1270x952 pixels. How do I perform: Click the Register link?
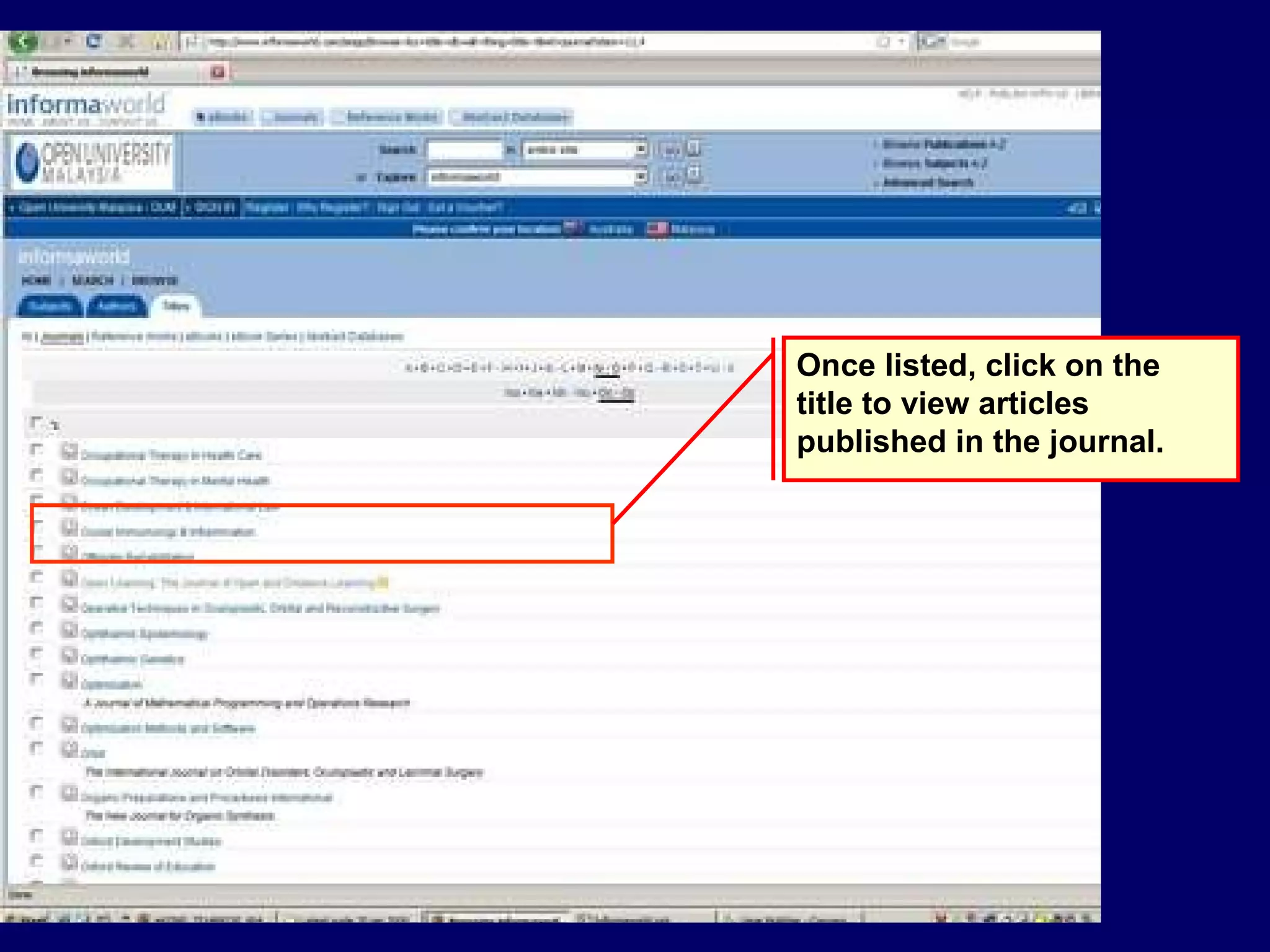(x=267, y=208)
